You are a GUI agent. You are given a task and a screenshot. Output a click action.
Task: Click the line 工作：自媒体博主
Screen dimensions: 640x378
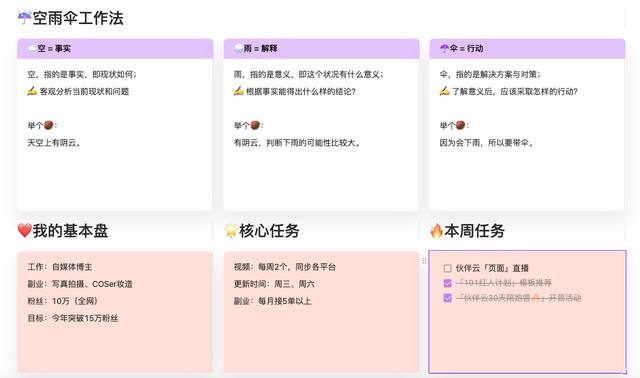(60, 267)
